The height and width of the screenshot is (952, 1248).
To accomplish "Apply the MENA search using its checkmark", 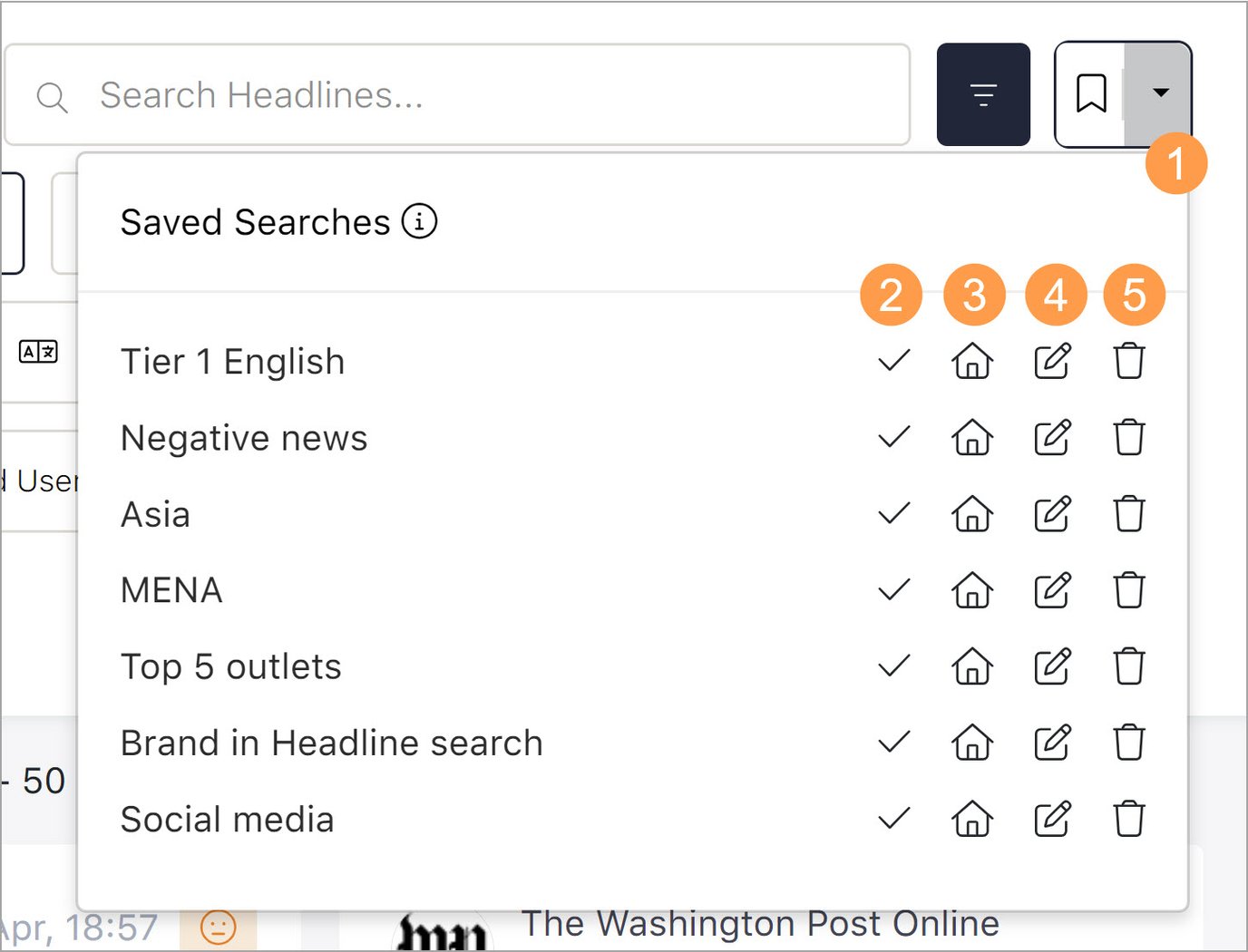I will [x=893, y=590].
